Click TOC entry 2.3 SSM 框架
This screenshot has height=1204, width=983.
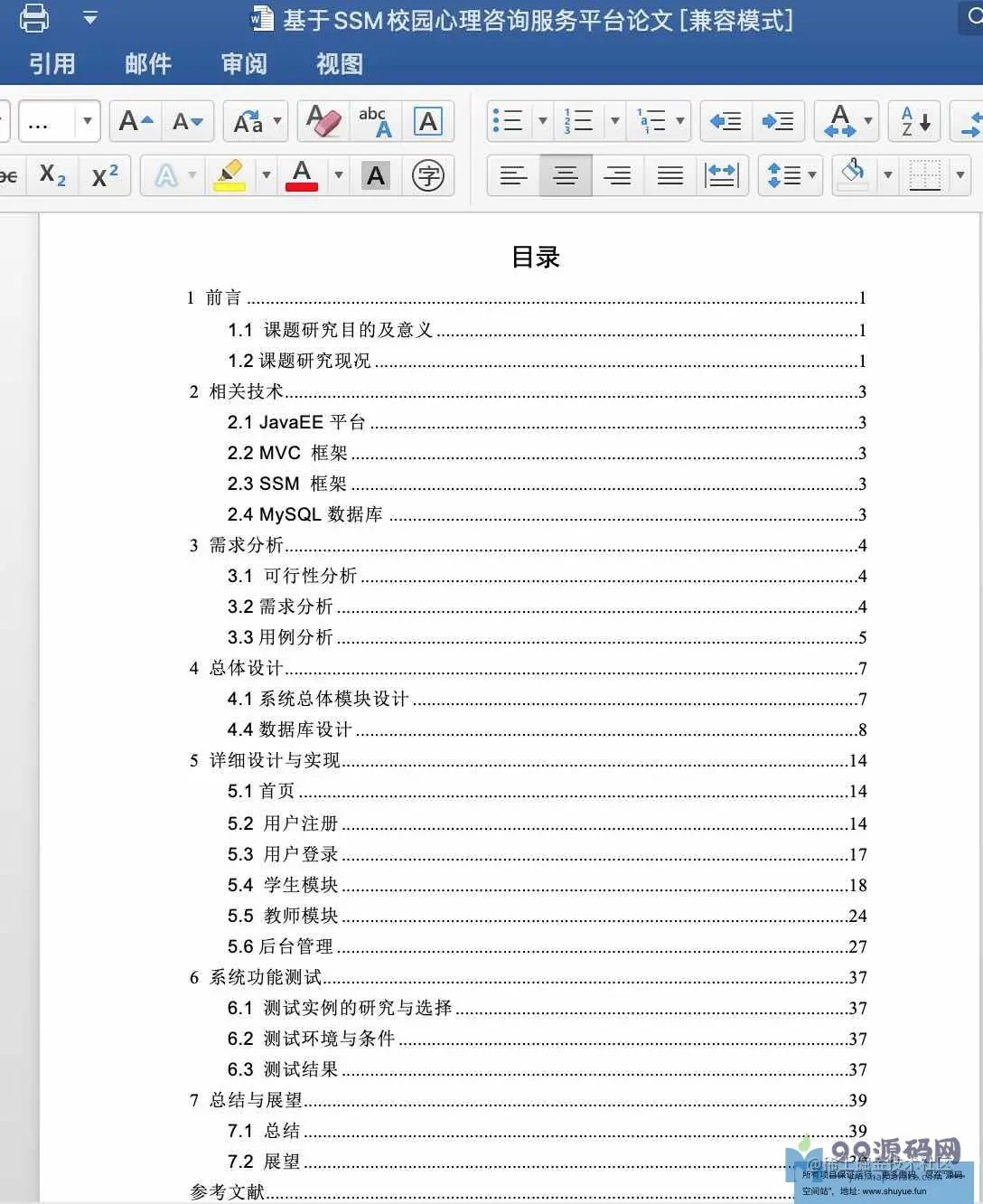[547, 484]
